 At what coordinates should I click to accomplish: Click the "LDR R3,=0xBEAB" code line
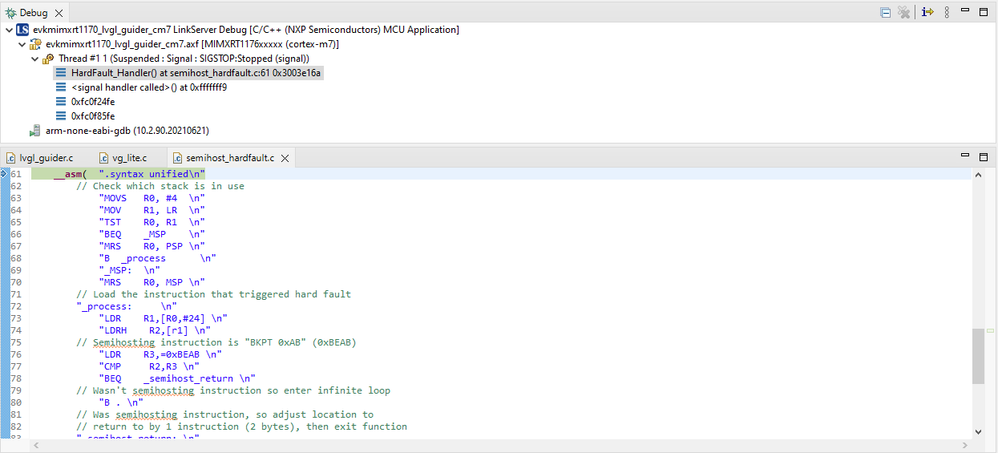point(160,354)
